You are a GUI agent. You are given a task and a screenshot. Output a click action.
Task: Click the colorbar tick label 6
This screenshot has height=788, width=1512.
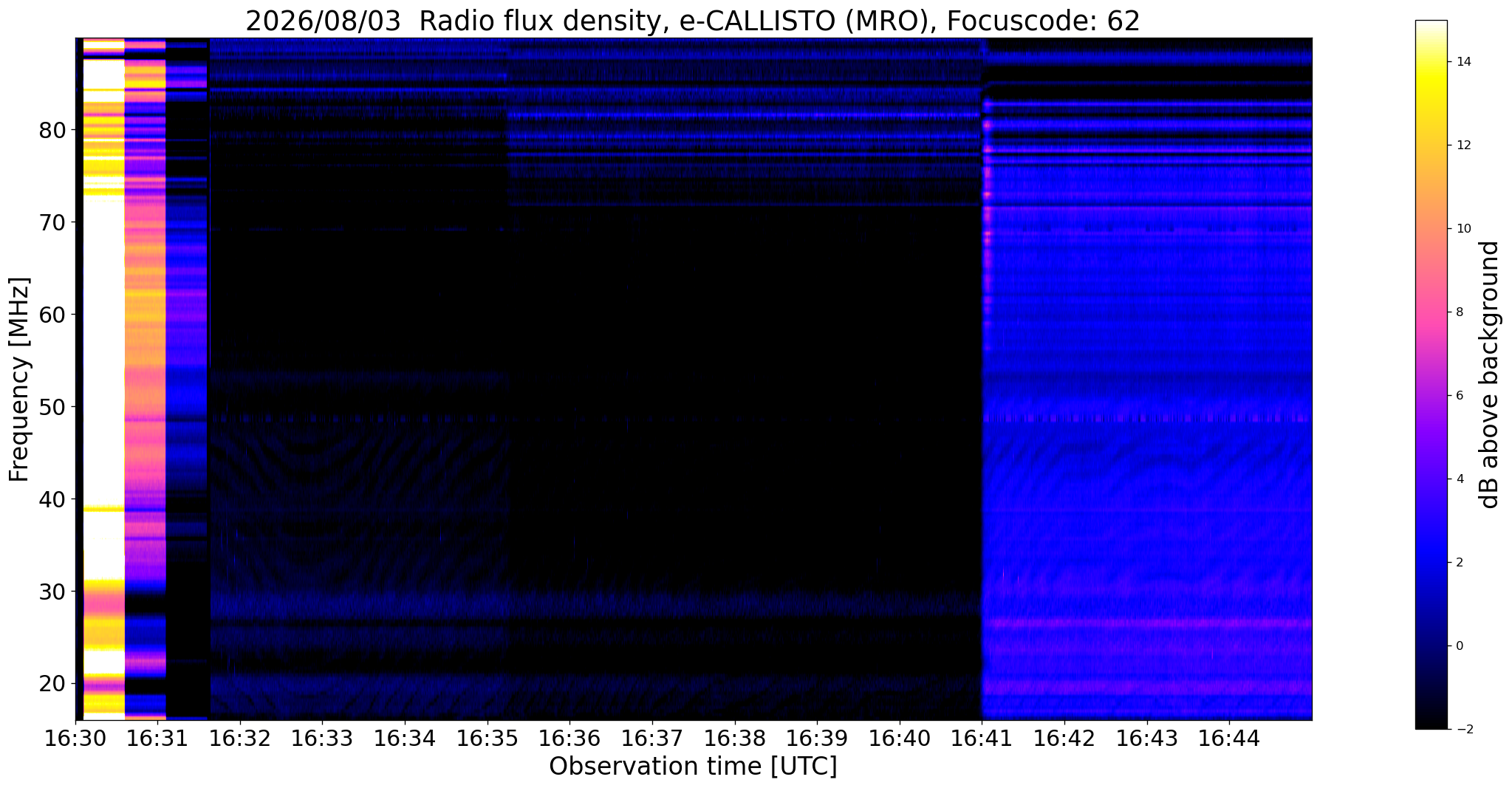[x=1459, y=396]
